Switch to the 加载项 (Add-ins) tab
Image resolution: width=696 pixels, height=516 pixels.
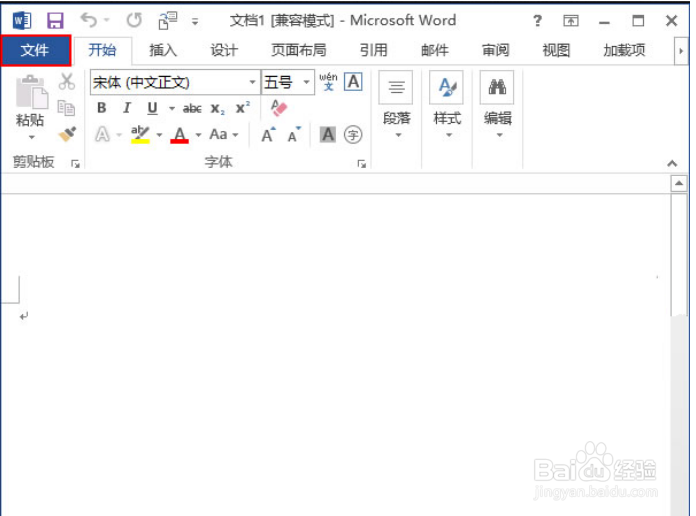[624, 50]
